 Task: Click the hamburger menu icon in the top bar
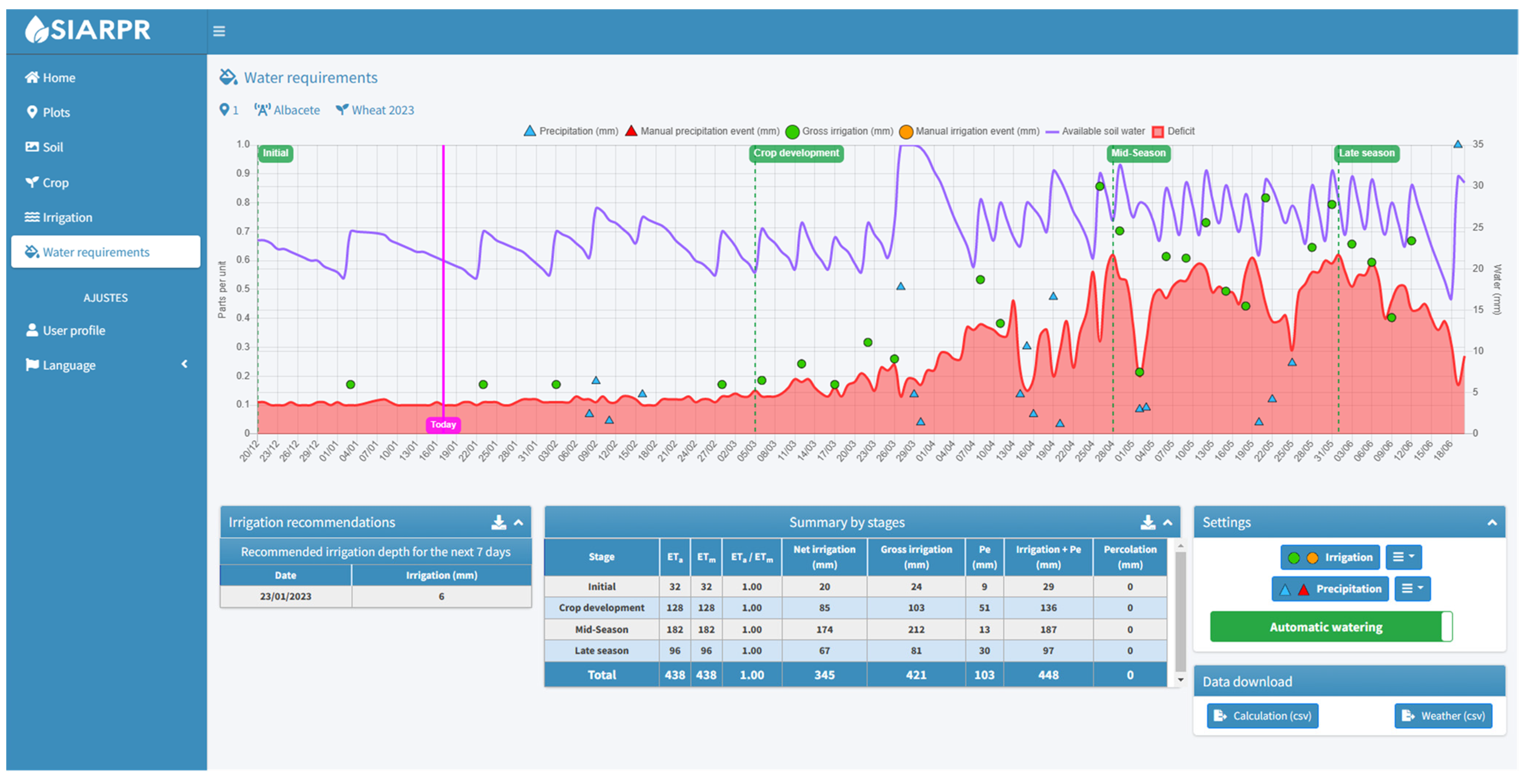pos(219,31)
